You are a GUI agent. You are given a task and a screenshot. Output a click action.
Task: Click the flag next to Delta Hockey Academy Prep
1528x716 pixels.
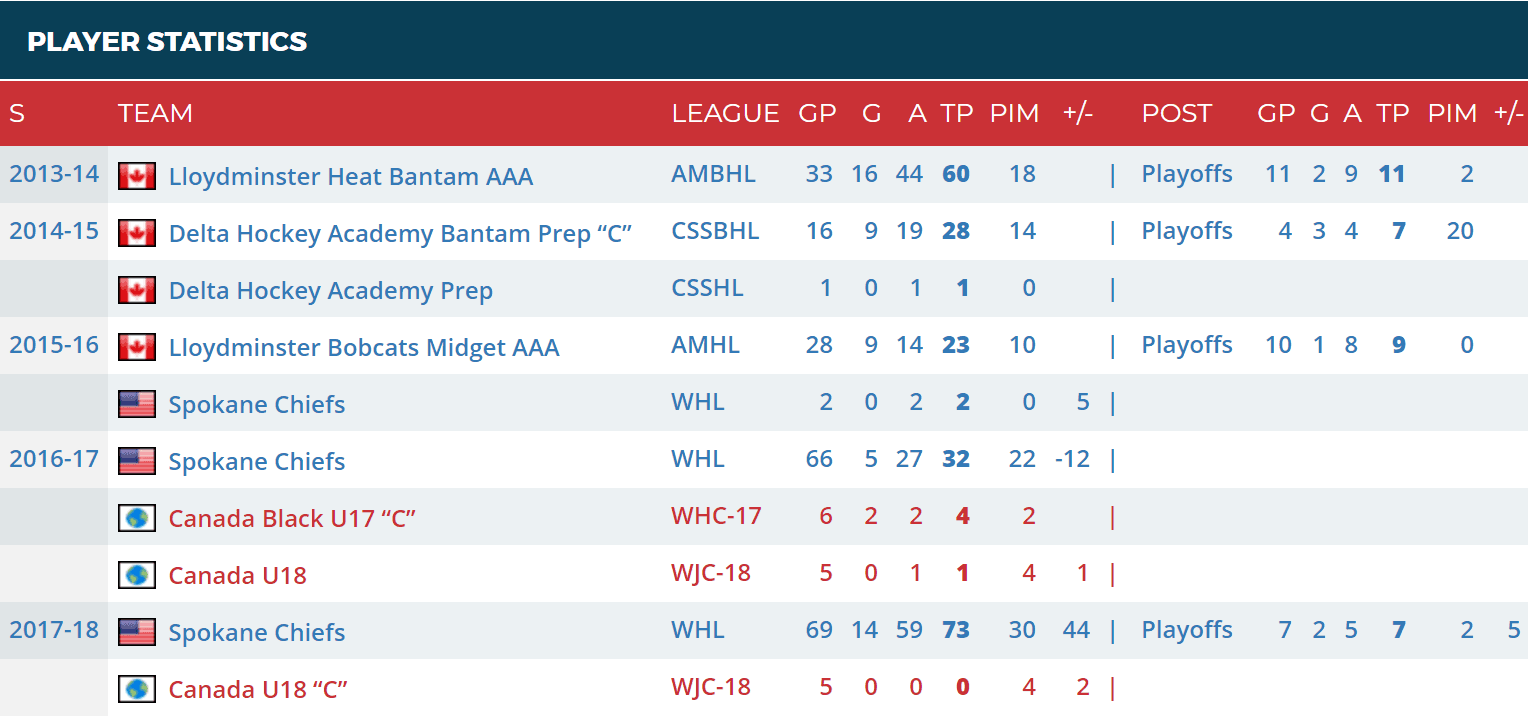[x=136, y=291]
